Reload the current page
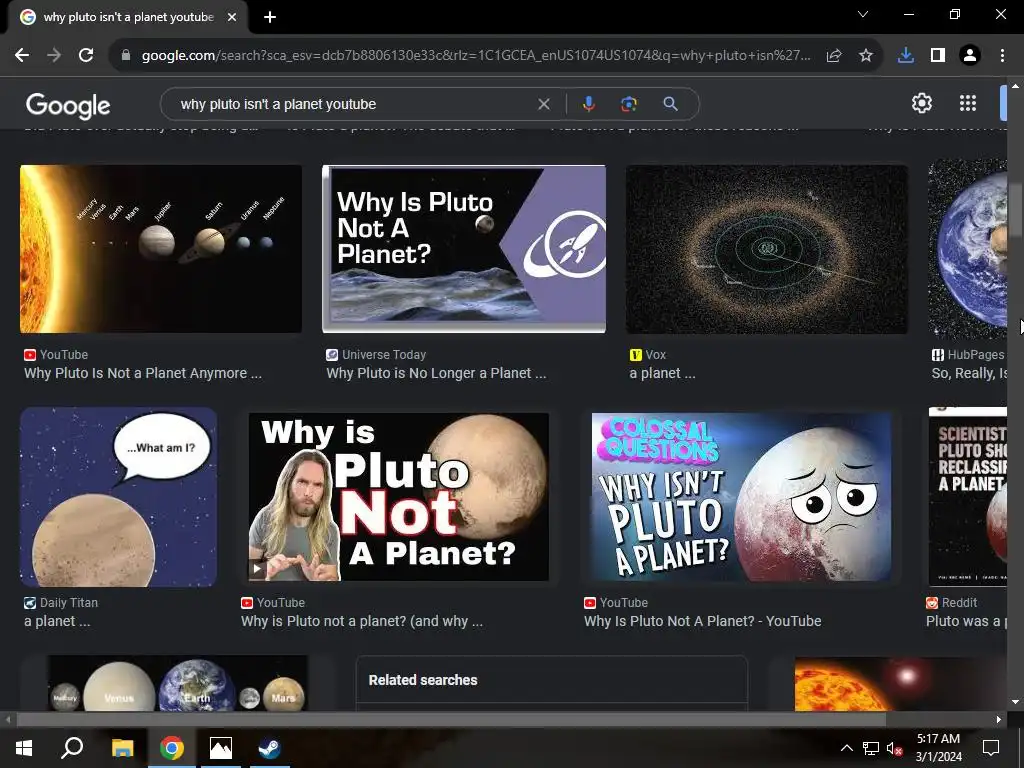 tap(86, 56)
